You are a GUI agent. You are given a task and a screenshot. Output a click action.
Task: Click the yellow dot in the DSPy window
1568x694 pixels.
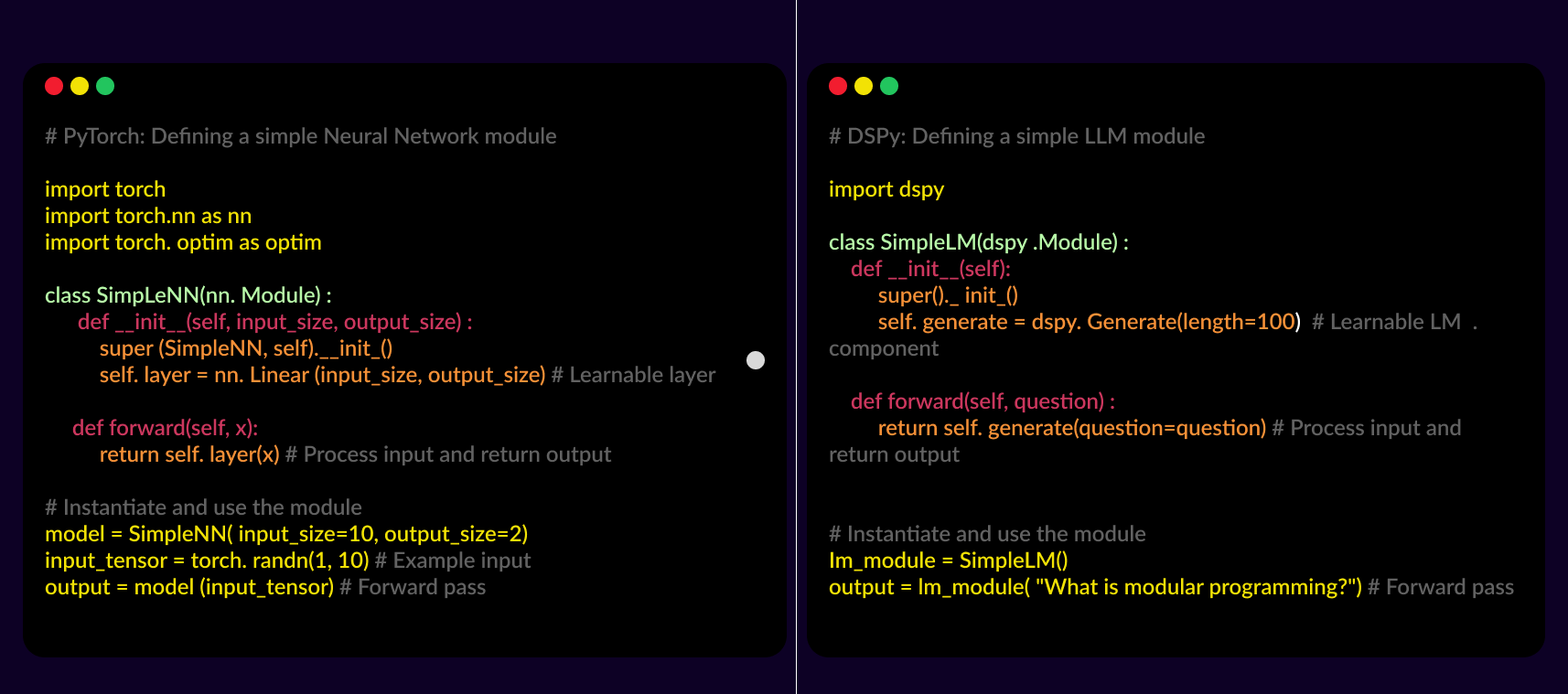point(864,86)
